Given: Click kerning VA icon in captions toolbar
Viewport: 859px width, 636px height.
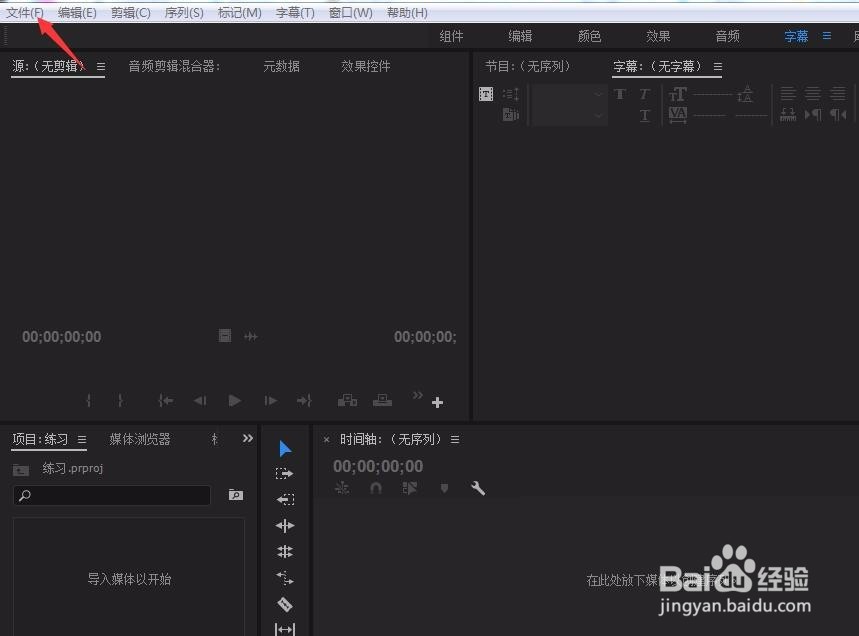Looking at the screenshot, I should pos(678,114).
